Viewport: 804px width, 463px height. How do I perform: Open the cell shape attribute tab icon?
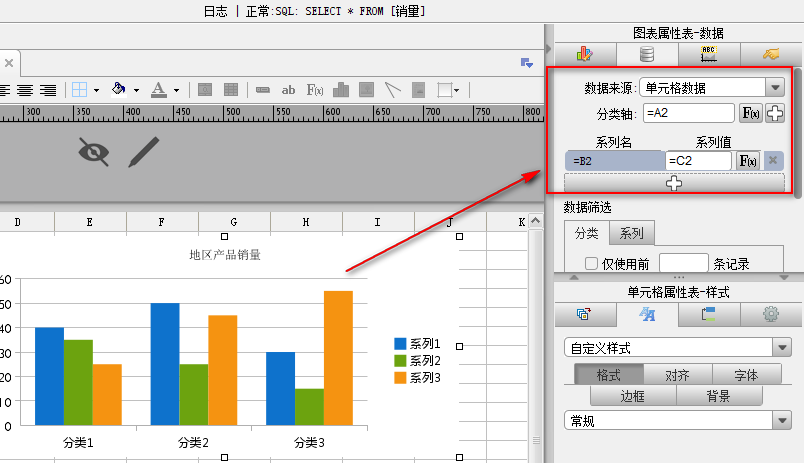(x=709, y=314)
